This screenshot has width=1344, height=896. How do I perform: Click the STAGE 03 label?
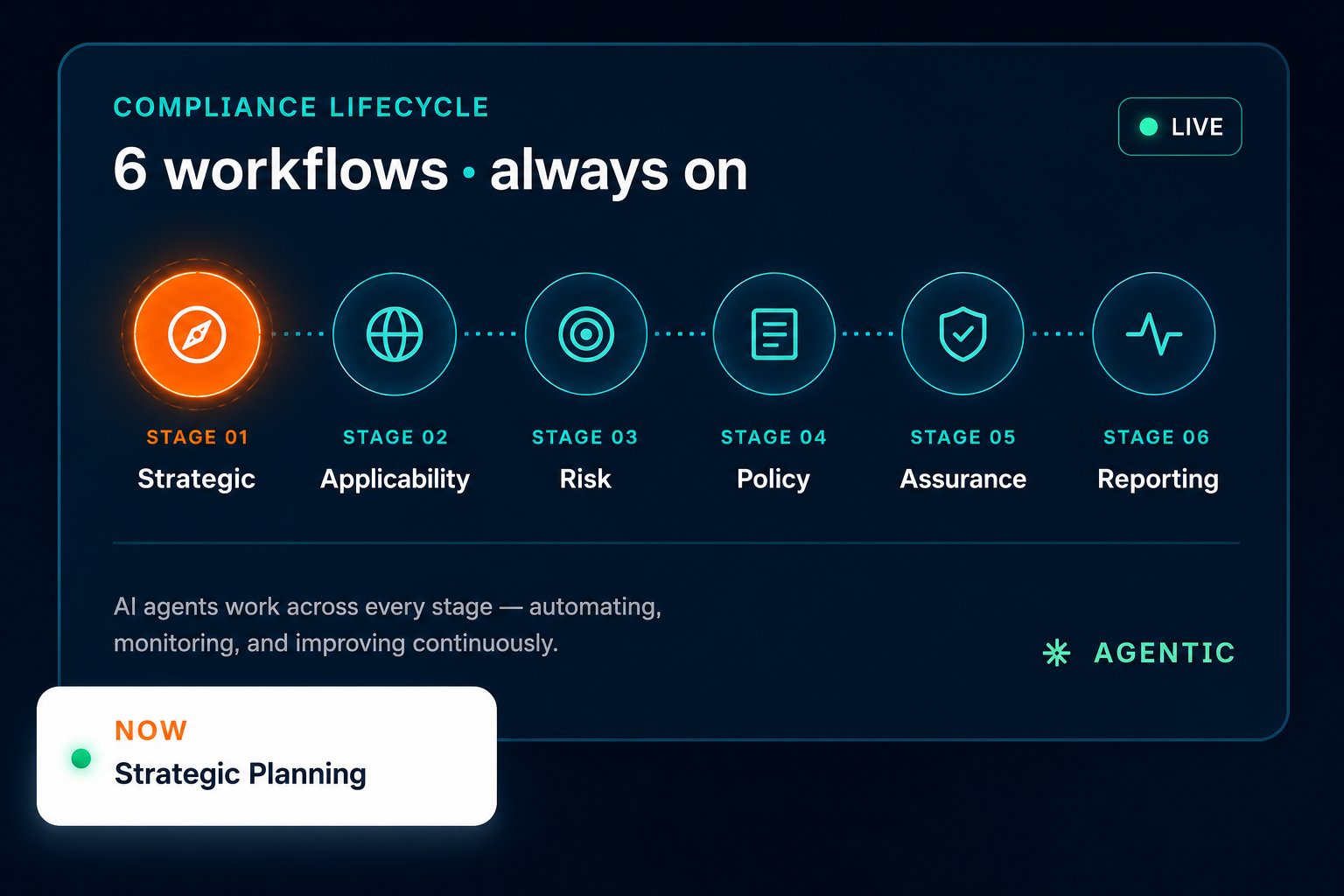tap(585, 437)
